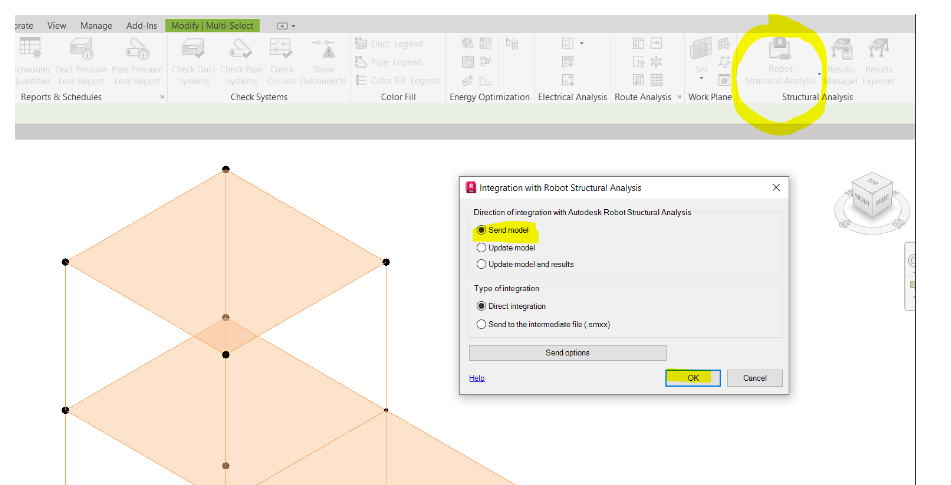
Task: Open Reports & Schedules panel dialog launcher arrow
Action: 162,97
